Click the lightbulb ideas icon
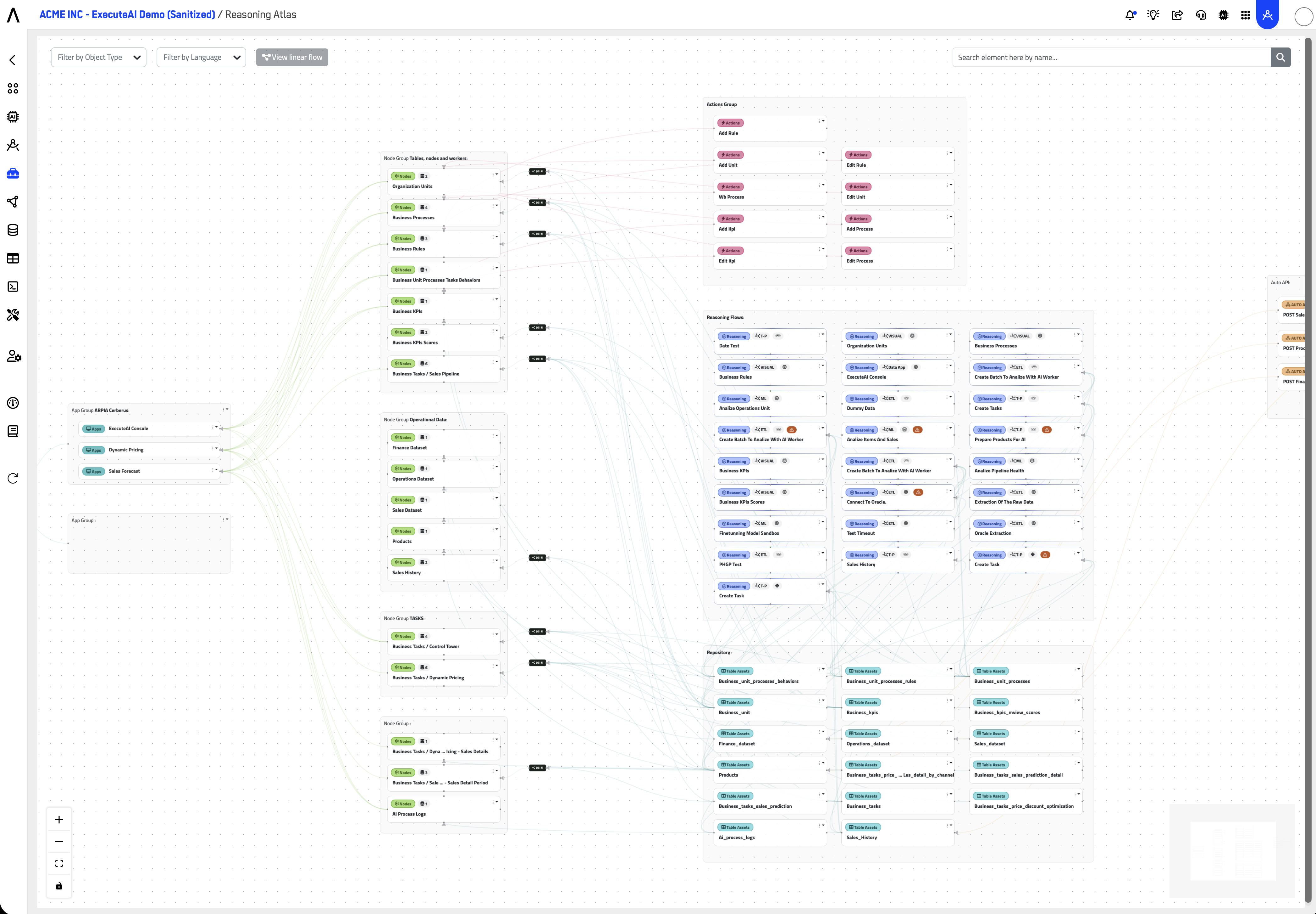Image resolution: width=1316 pixels, height=914 pixels. 1153,15
